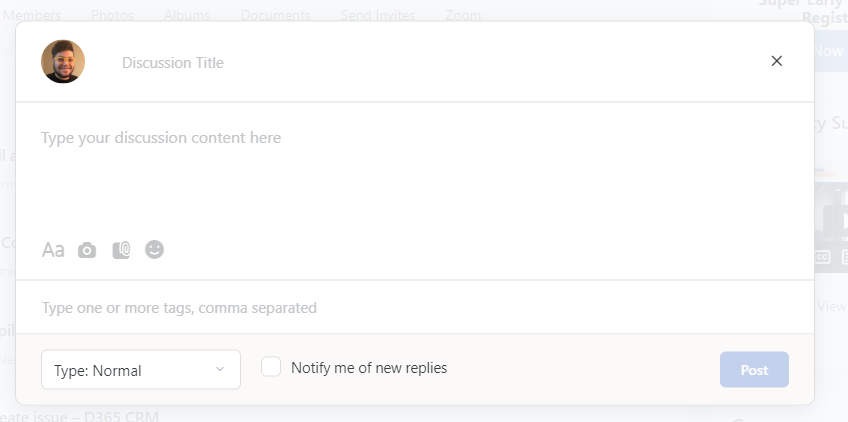Click the Notify me of new replies label
This screenshot has height=422, width=848.
pyautogui.click(x=369, y=368)
